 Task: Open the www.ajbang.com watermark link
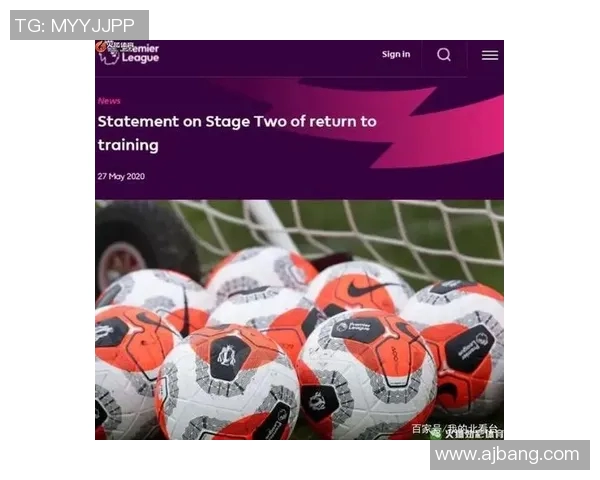point(510,455)
